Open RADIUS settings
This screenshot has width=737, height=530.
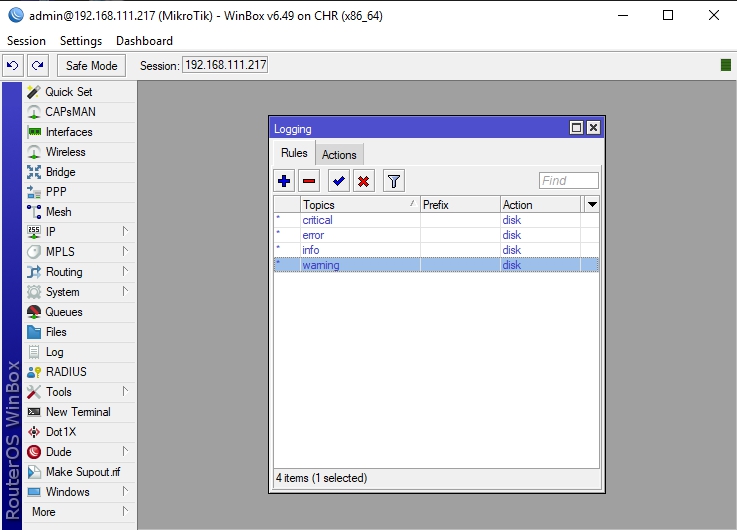80,372
